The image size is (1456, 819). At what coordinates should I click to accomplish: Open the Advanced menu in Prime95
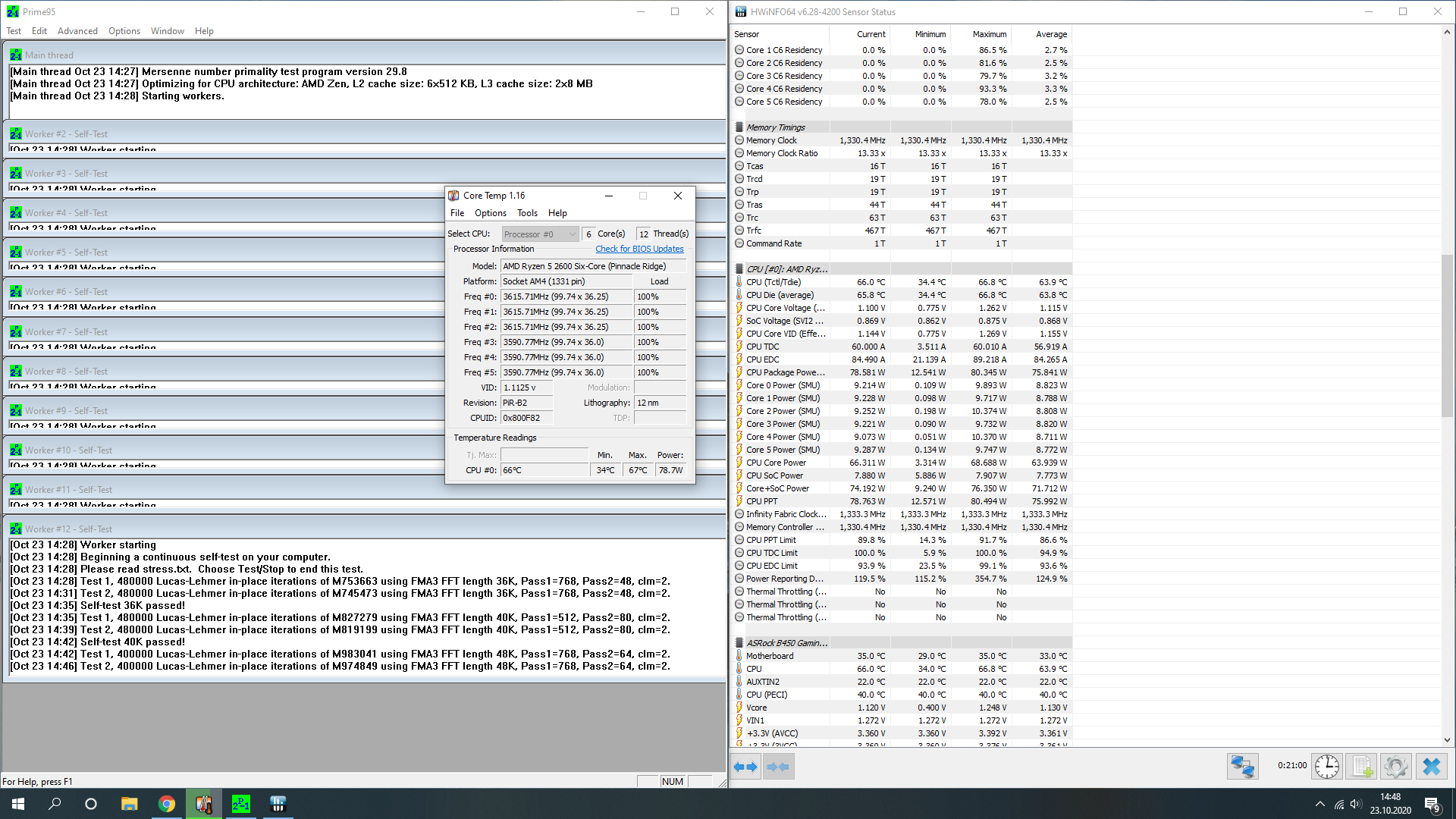pyautogui.click(x=77, y=31)
